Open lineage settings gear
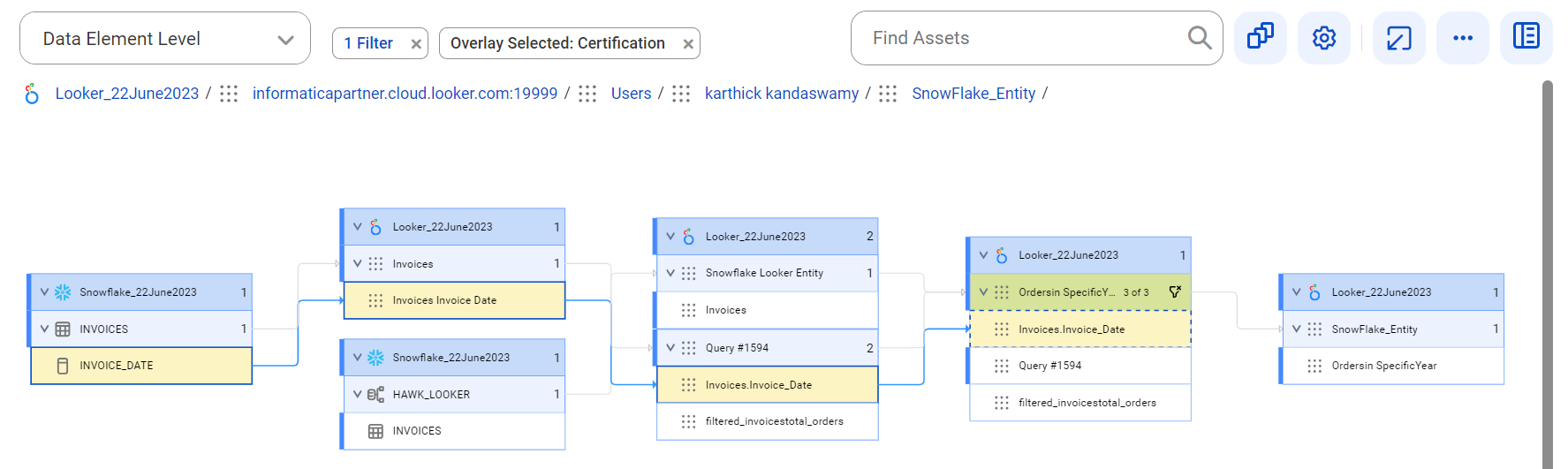This screenshot has height=469, width=1568. click(x=1323, y=38)
